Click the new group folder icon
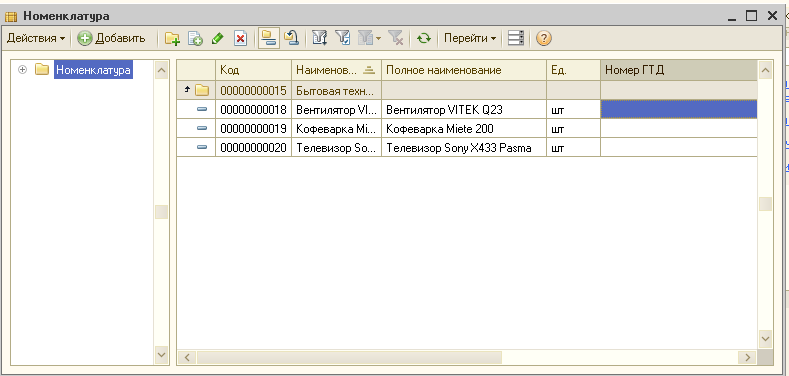This screenshot has width=789, height=376. [x=173, y=38]
